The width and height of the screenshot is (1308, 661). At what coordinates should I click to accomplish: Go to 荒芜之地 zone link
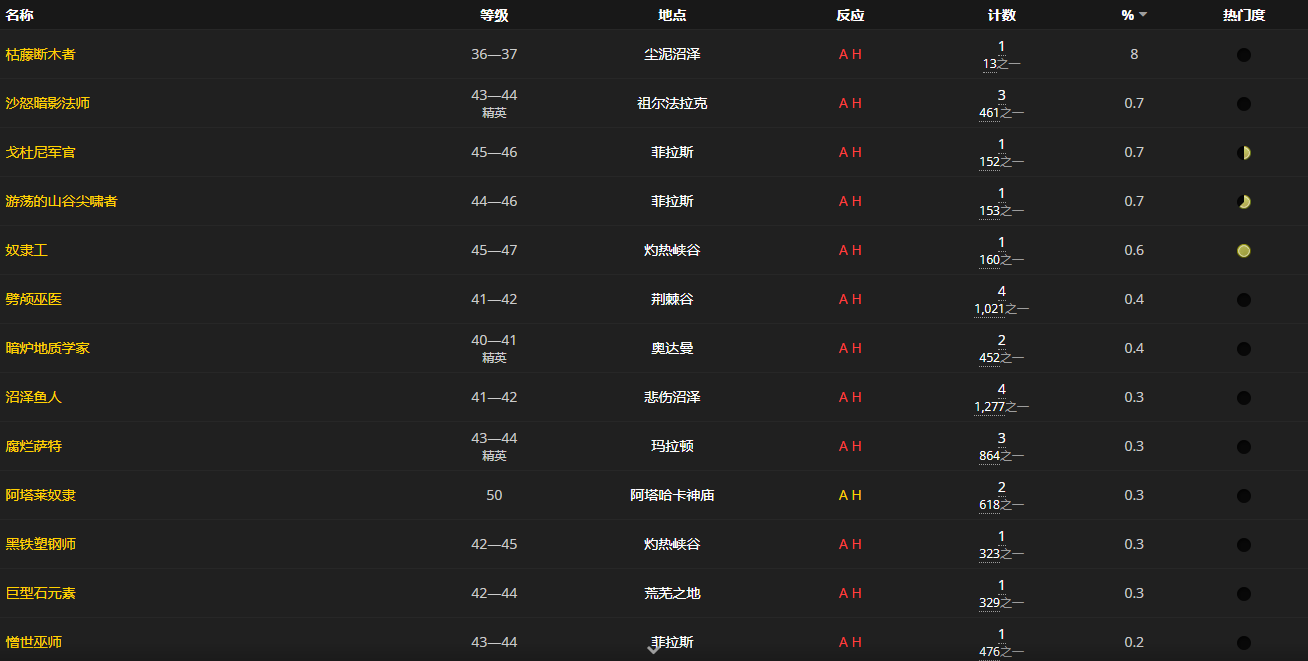pos(672,593)
